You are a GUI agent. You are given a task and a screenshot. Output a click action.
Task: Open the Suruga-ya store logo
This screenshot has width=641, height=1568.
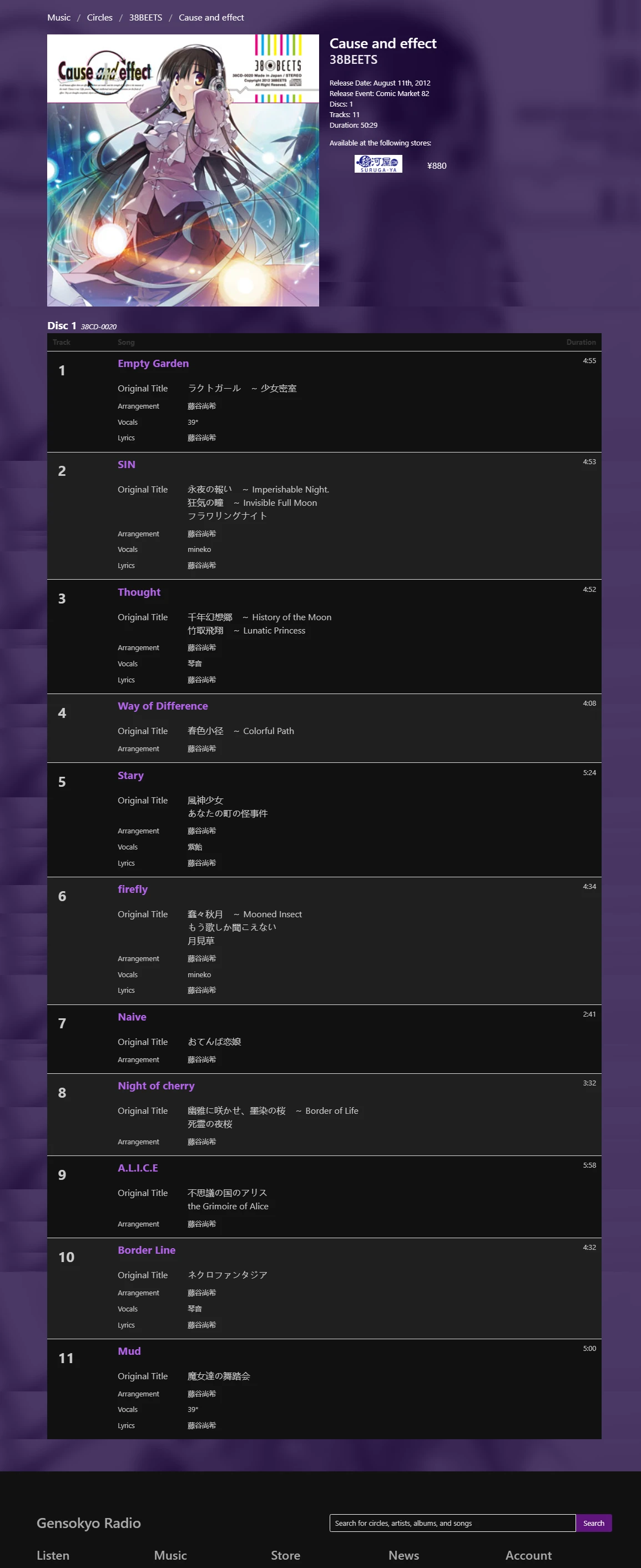[378, 164]
